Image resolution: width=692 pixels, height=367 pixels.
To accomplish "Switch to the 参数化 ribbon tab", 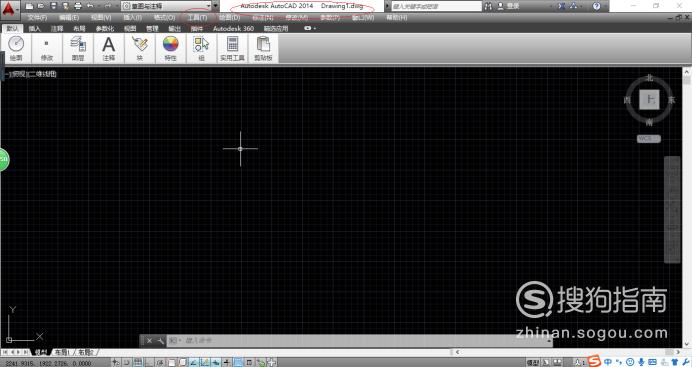I will 105,28.
